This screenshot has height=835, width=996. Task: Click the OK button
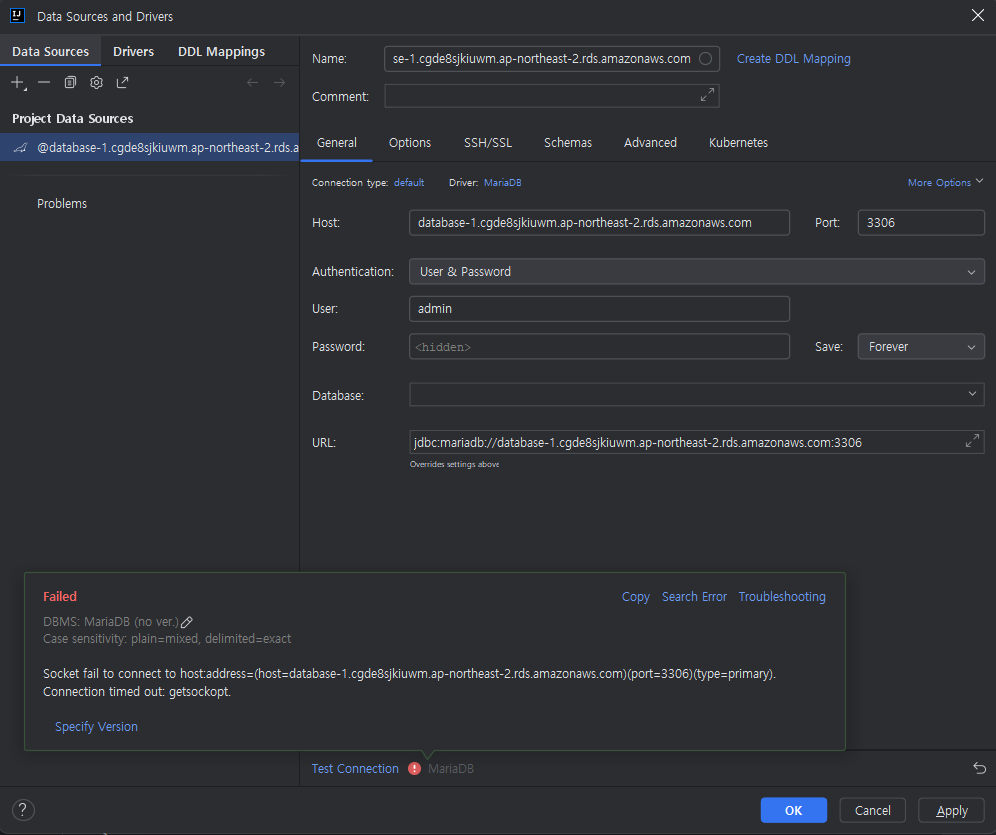pos(793,810)
